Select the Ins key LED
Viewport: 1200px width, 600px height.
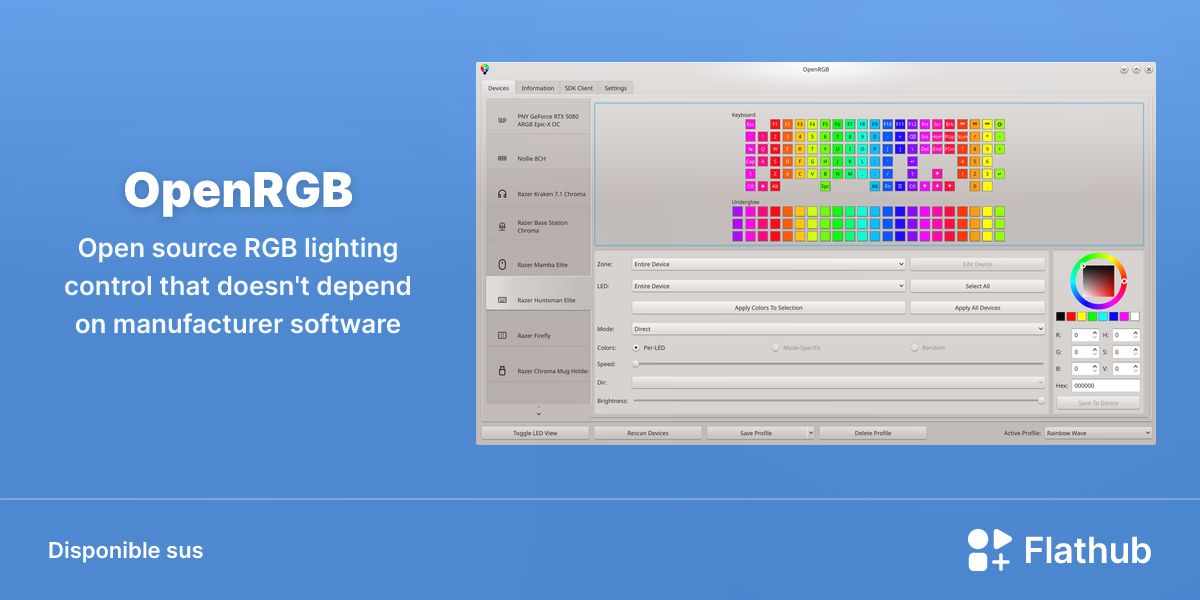point(924,137)
